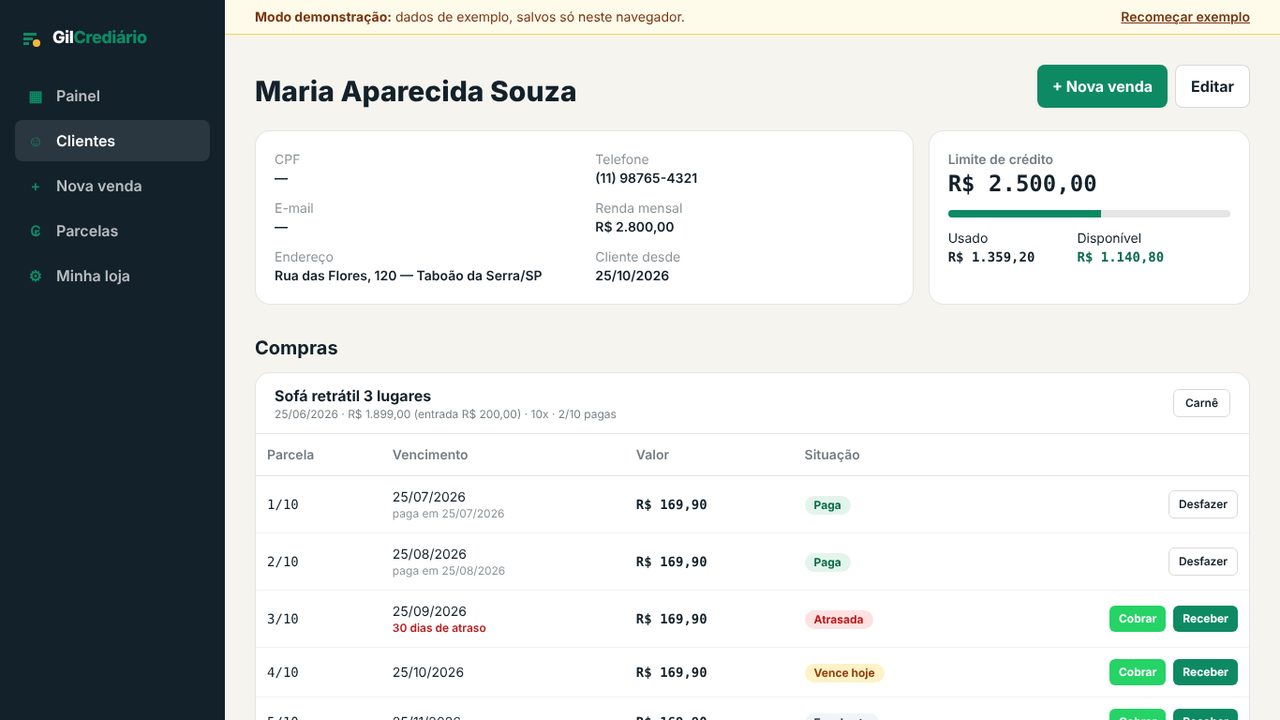1280x720 pixels.
Task: Click the Vence hoje status badge
Action: pyautogui.click(x=844, y=673)
